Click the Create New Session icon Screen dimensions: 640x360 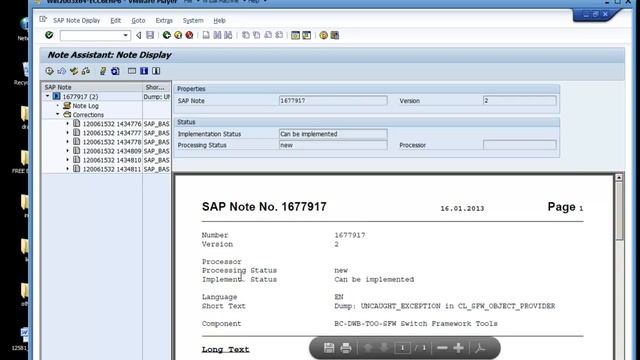tap(296, 35)
